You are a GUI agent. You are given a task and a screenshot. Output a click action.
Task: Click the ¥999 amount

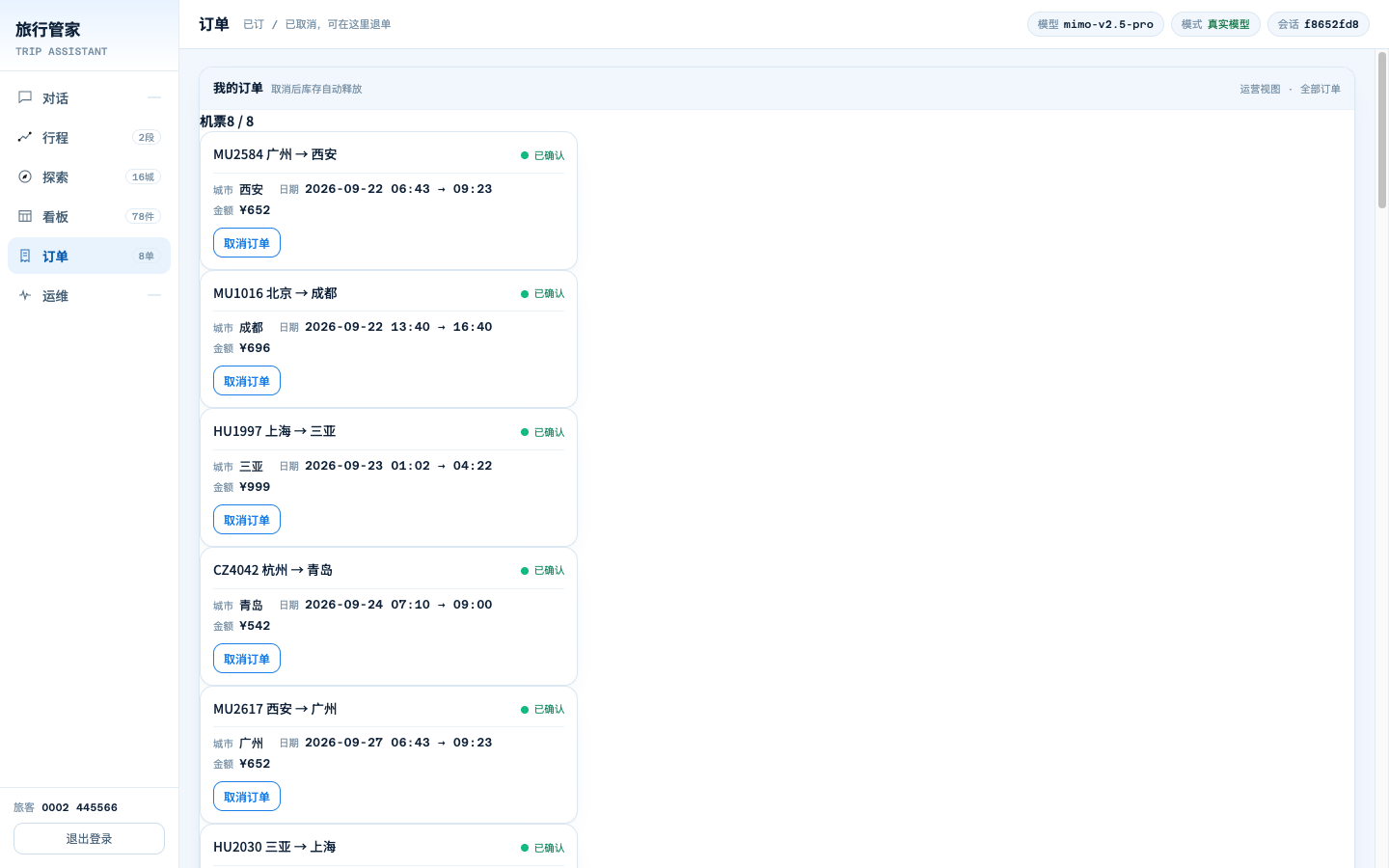pyautogui.click(x=255, y=487)
